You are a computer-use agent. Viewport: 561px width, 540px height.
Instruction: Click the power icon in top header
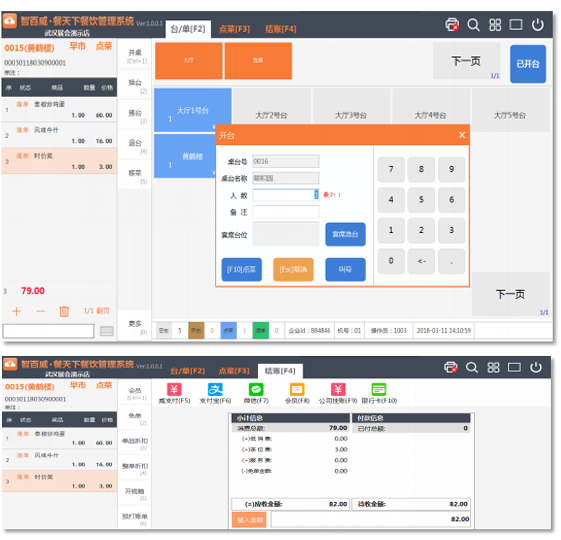coord(537,25)
